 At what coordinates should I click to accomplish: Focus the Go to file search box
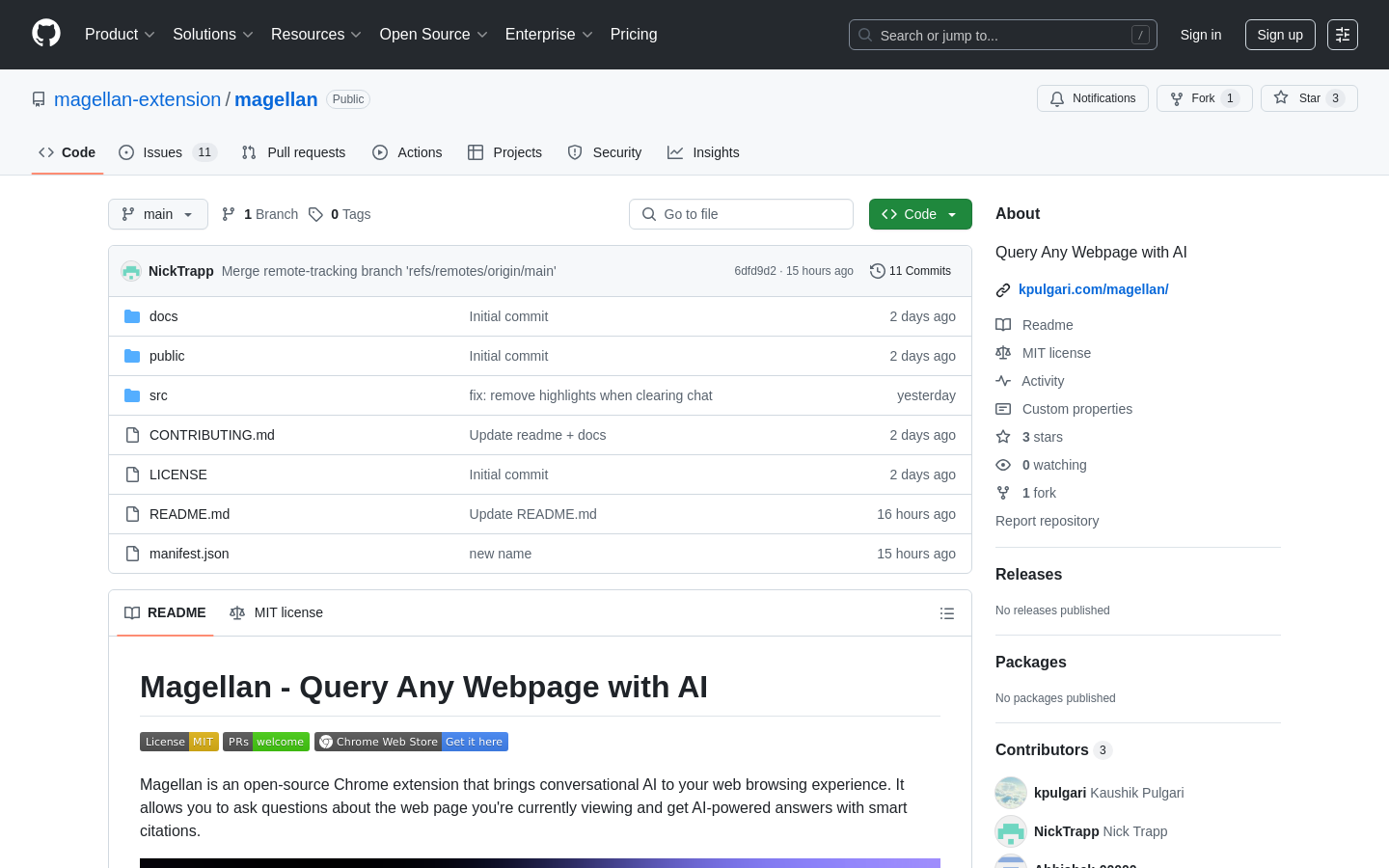point(741,214)
